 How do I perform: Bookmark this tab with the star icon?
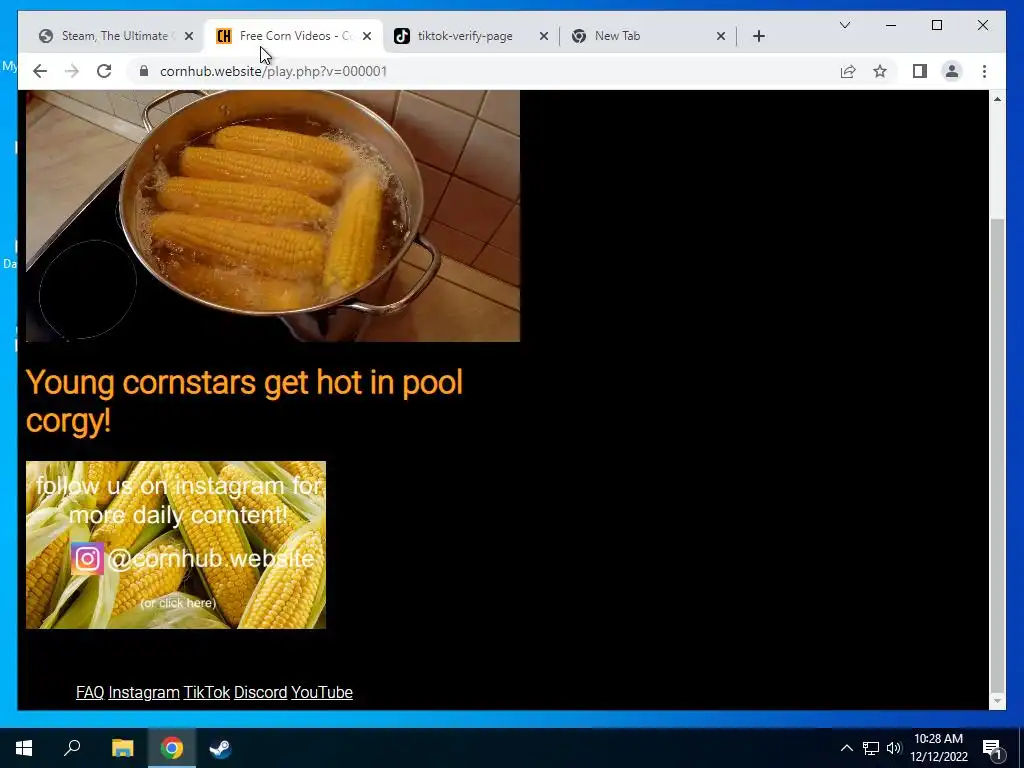[880, 71]
